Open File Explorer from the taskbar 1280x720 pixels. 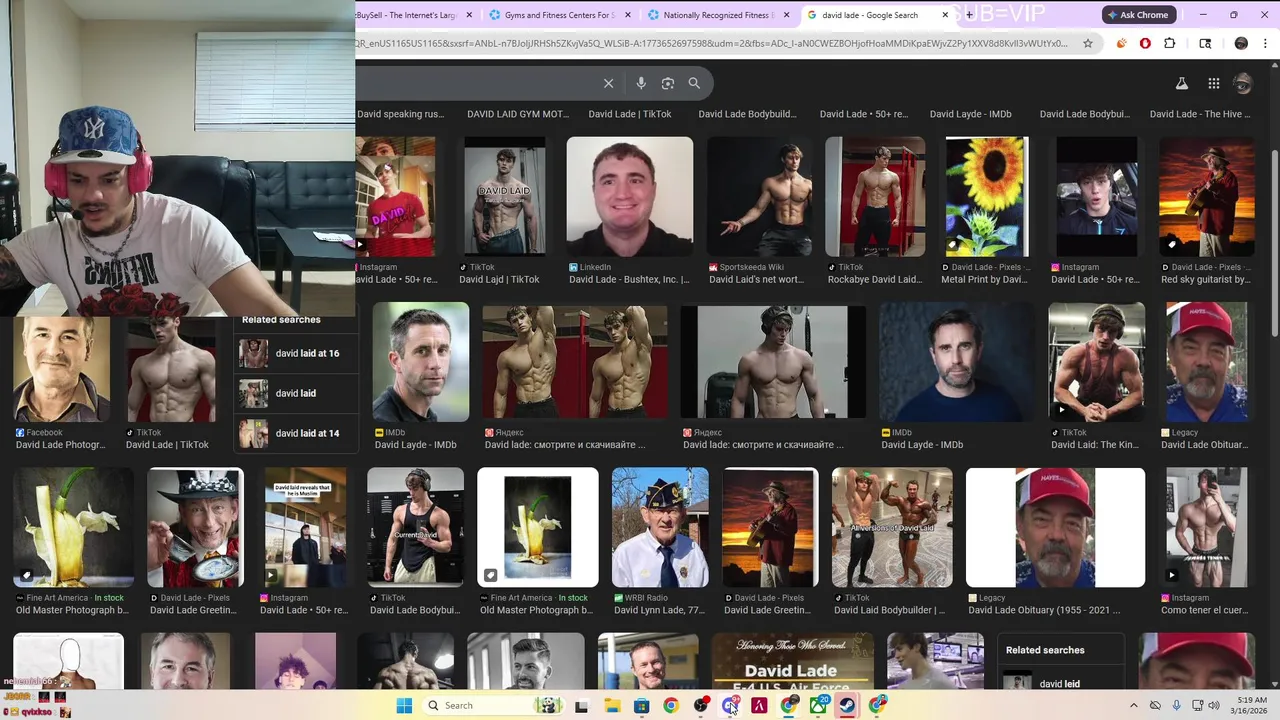point(612,705)
